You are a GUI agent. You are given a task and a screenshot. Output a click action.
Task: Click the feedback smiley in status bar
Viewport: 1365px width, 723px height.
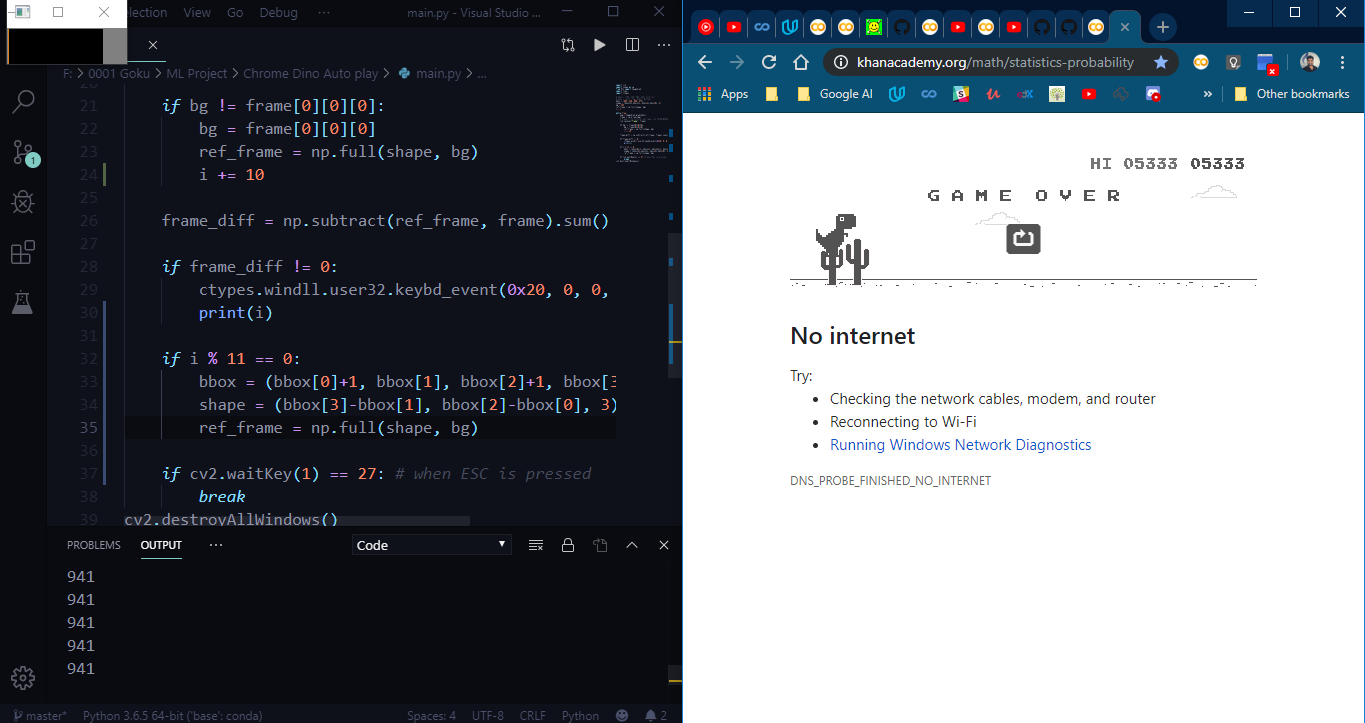click(x=622, y=715)
